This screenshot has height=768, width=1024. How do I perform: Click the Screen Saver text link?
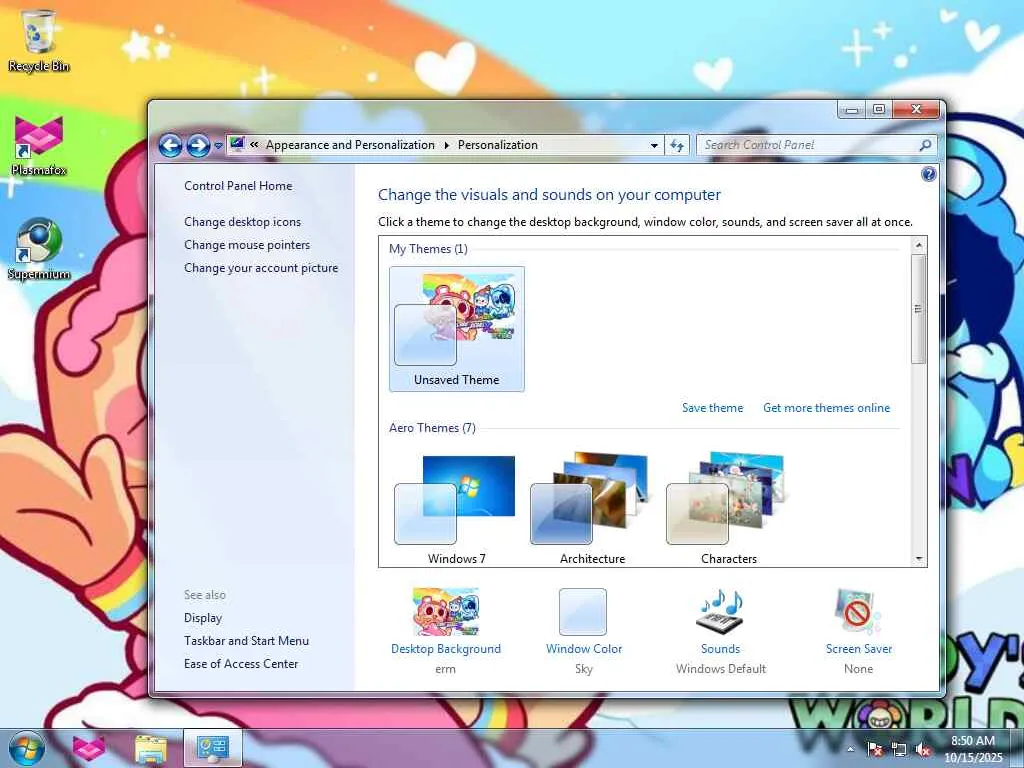(859, 649)
